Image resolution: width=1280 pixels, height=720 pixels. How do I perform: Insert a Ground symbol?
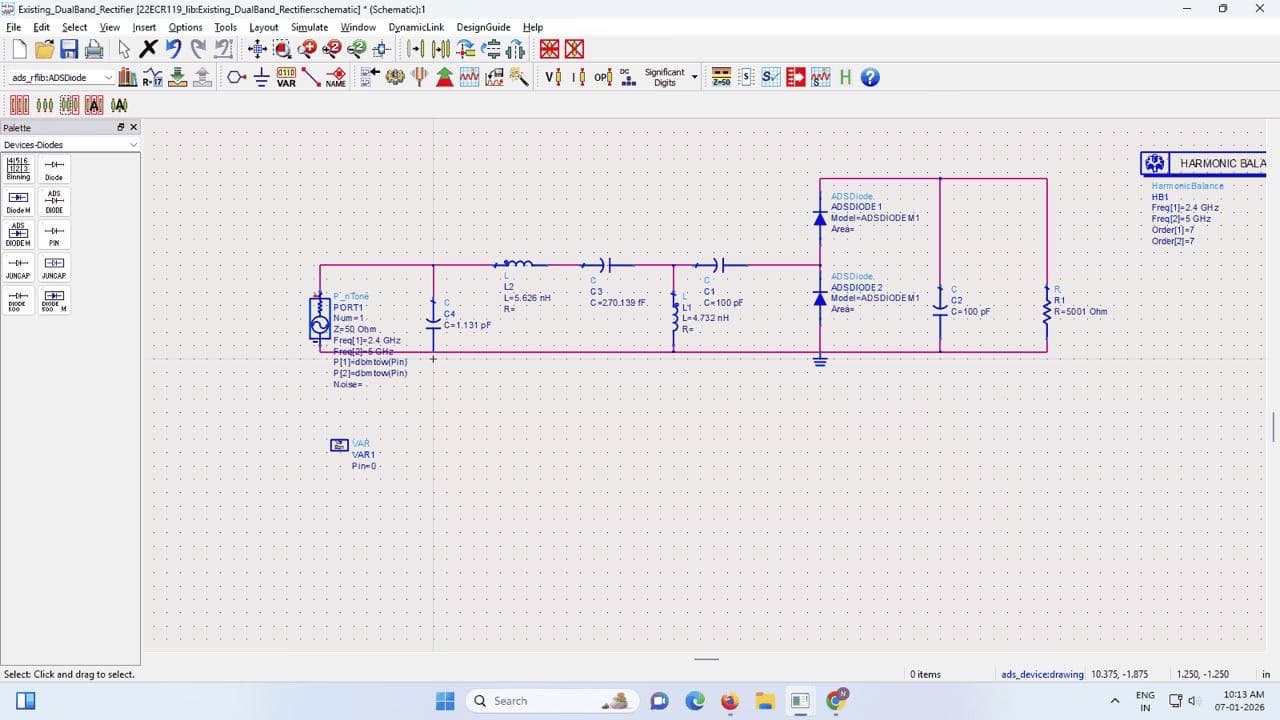261,77
